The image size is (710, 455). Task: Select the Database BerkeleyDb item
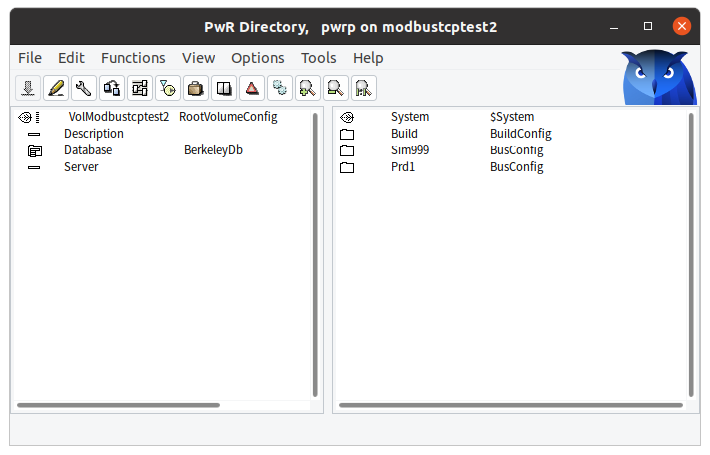click(88, 150)
